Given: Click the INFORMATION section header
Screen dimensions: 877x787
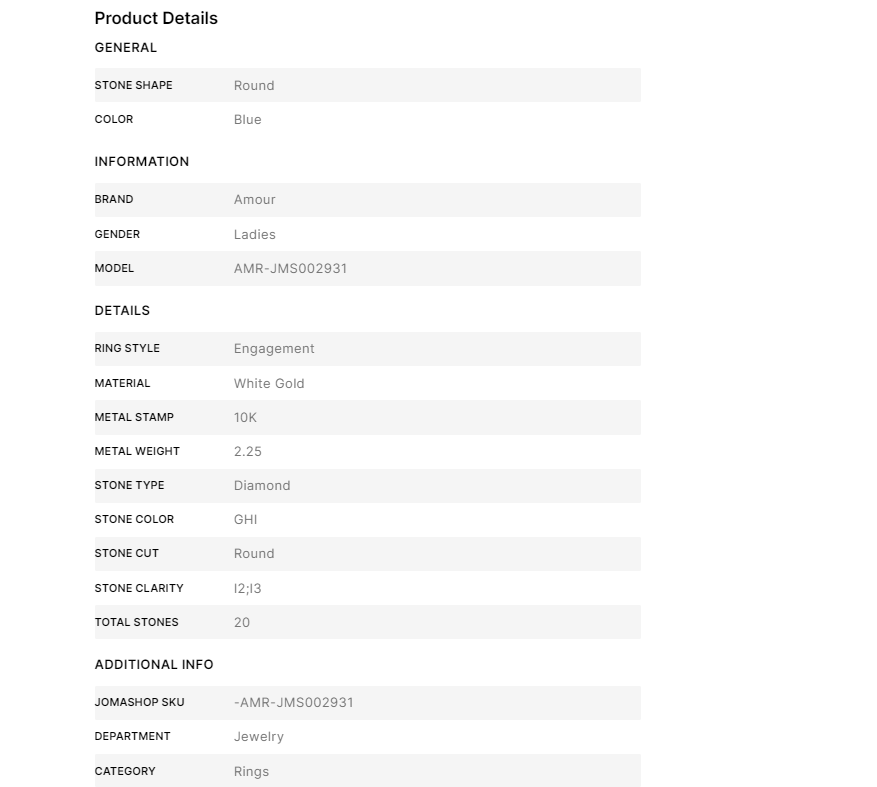Looking at the screenshot, I should (142, 162).
